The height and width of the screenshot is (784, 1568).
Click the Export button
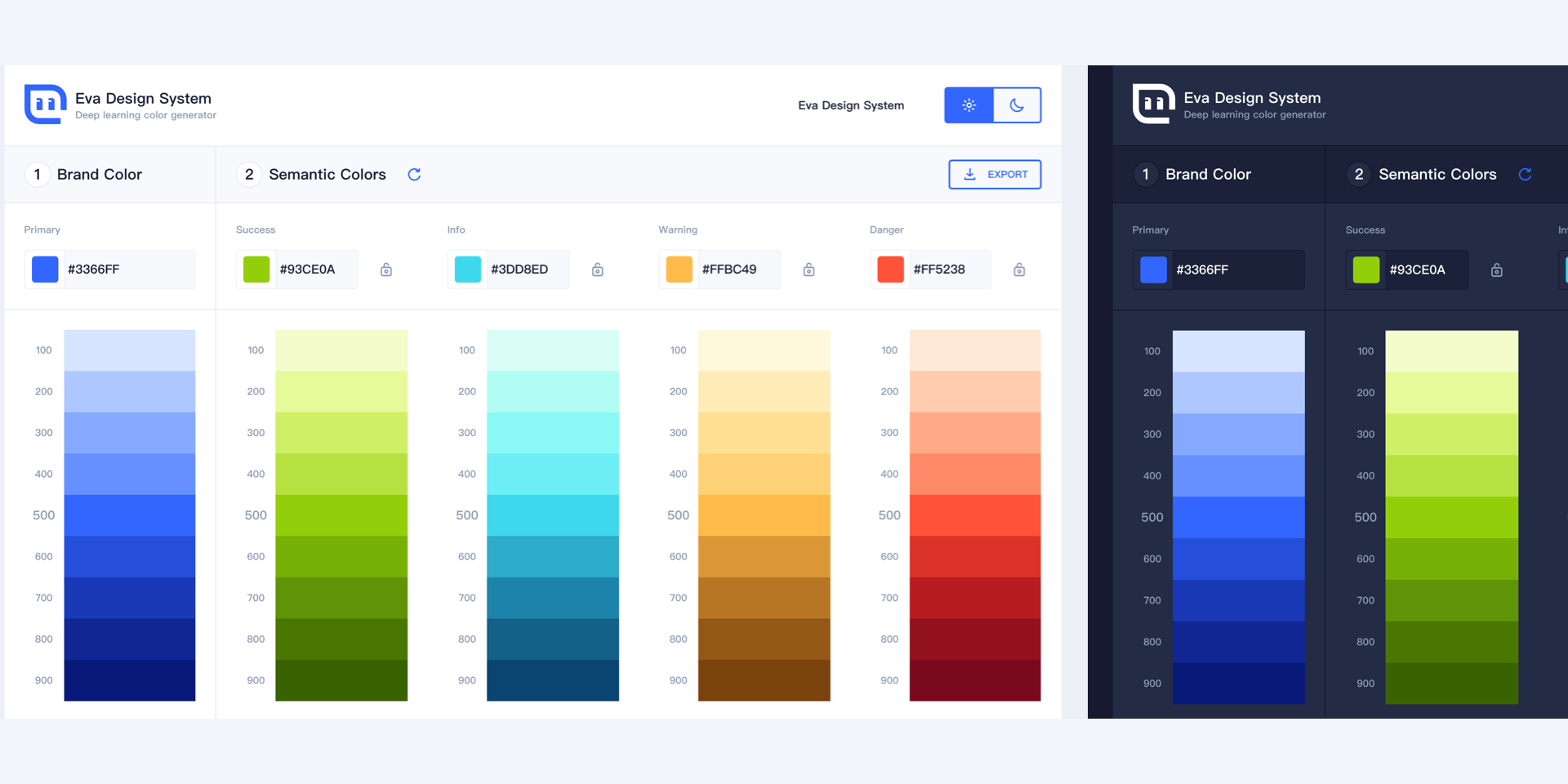995,174
